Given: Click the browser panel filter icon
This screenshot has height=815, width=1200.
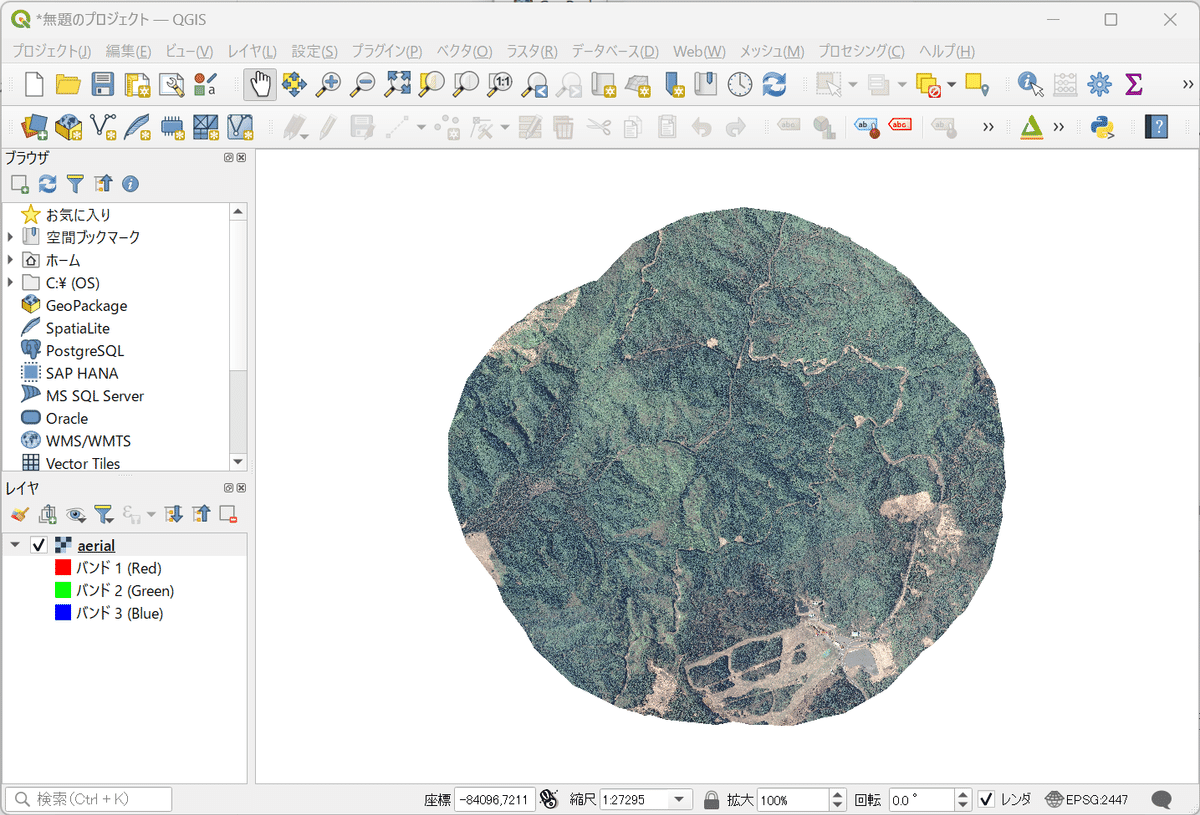Looking at the screenshot, I should click(x=75, y=184).
